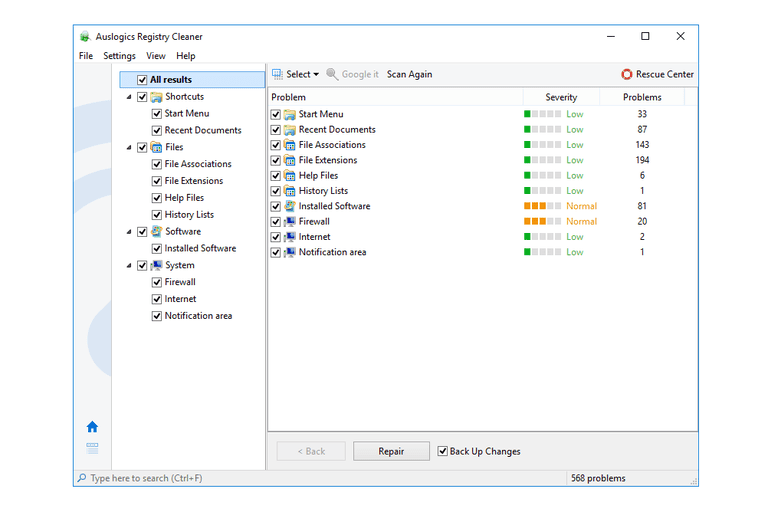The height and width of the screenshot is (512, 768).
Task: Click the Recent Documents row icon in results
Action: point(290,129)
